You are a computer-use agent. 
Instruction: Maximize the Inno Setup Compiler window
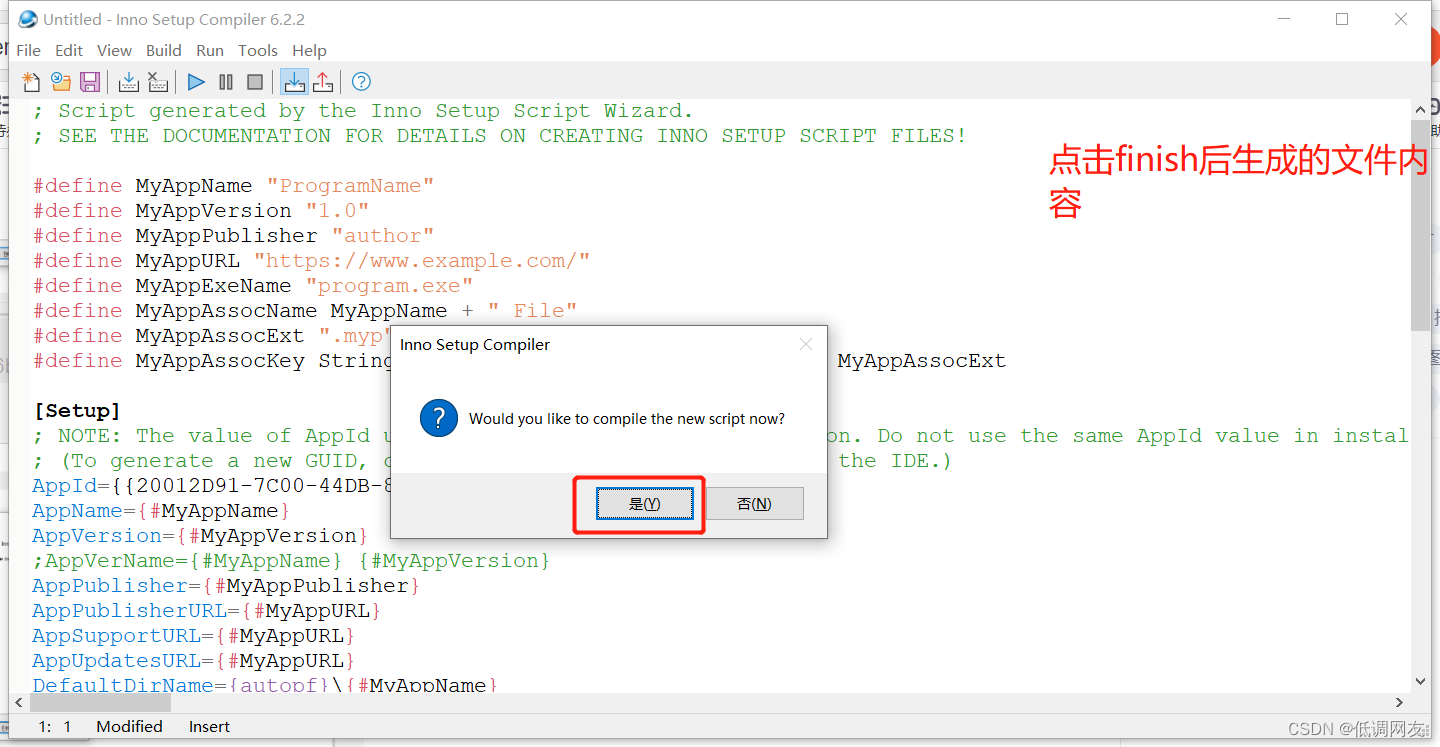1342,19
